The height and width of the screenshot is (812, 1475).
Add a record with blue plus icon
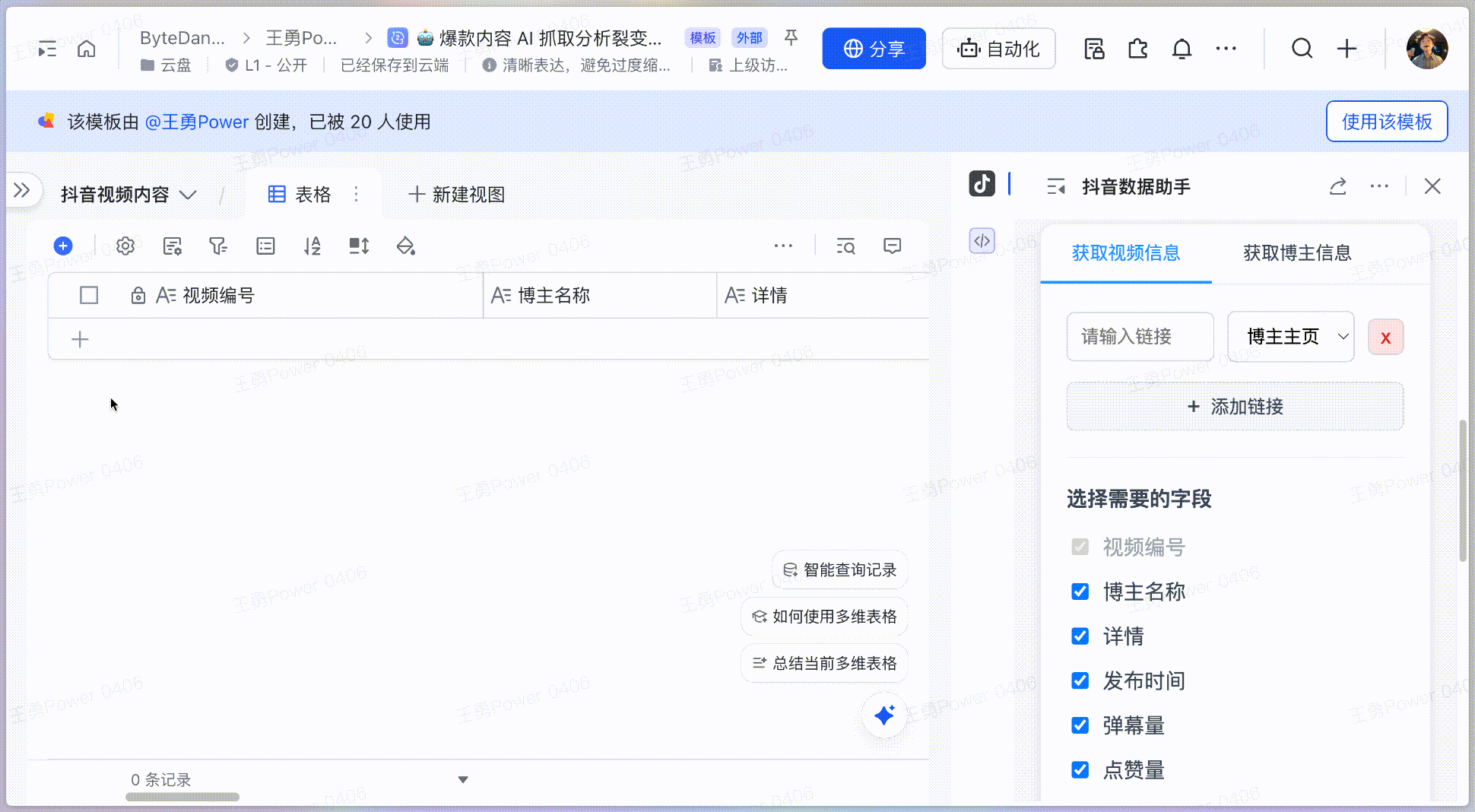[x=63, y=246]
